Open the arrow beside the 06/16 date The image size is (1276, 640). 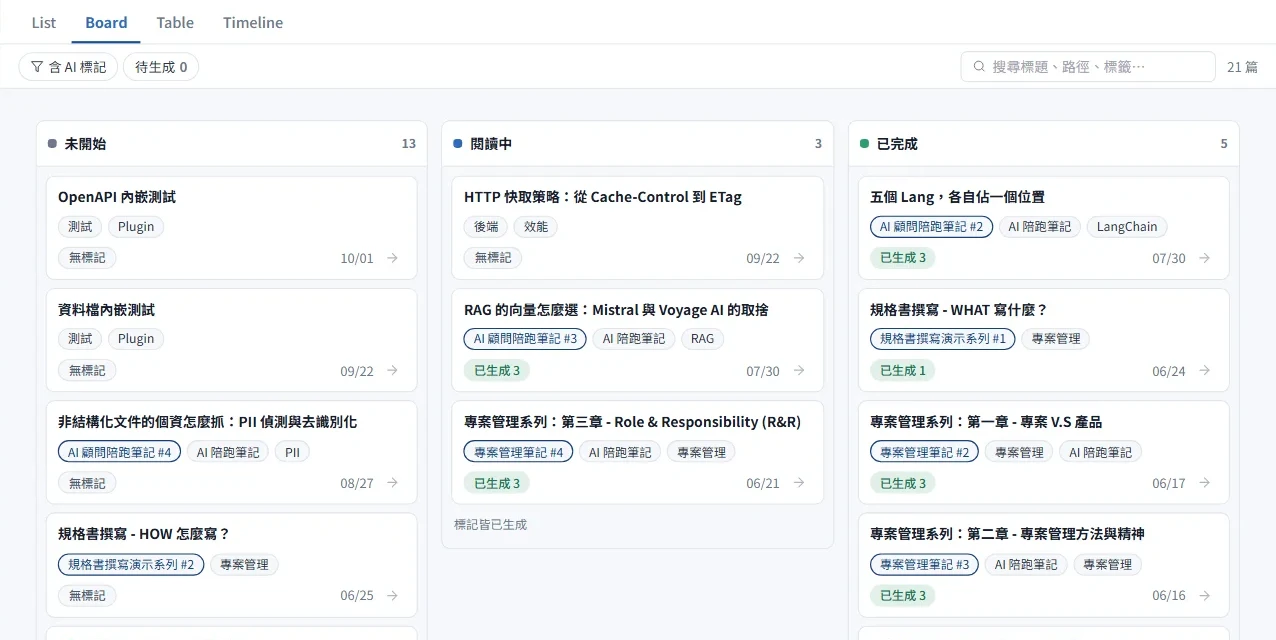(1205, 595)
